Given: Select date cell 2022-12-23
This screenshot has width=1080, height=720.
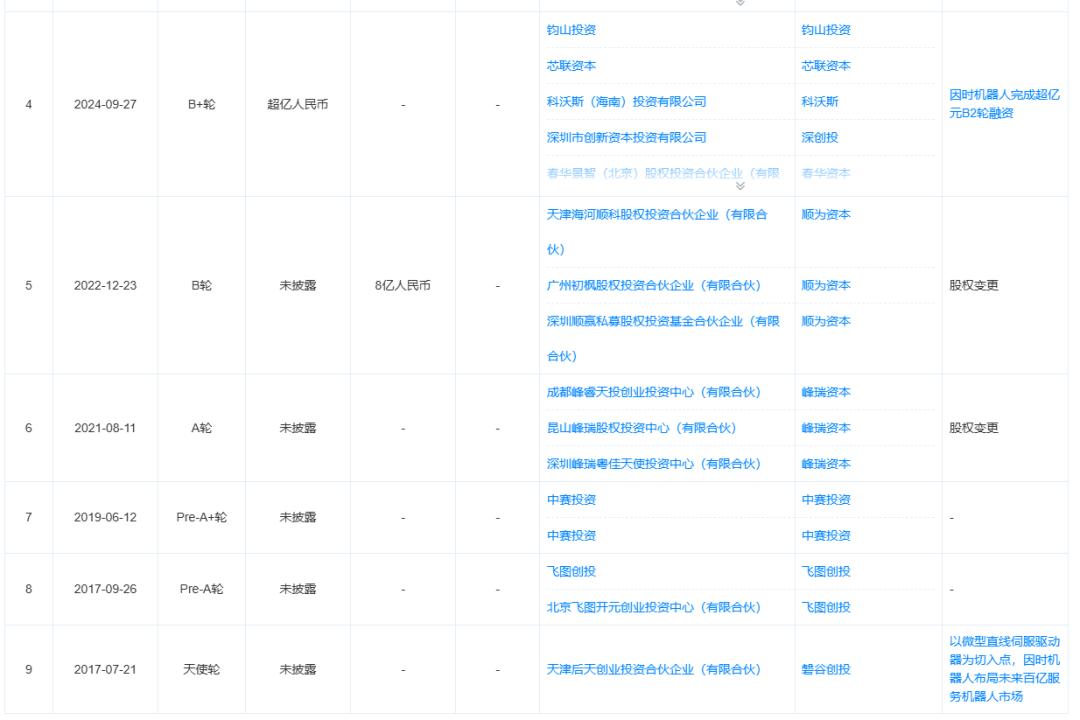Looking at the screenshot, I should click(105, 285).
